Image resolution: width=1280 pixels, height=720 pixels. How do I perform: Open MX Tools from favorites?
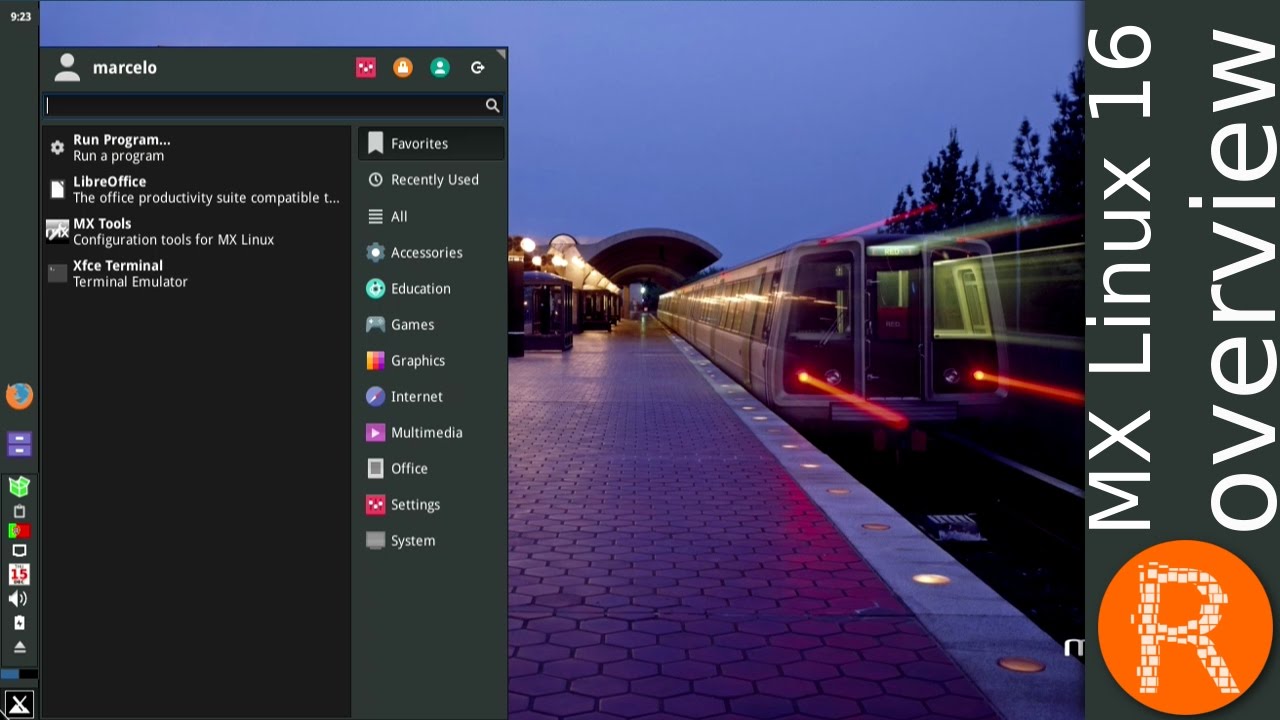197,232
